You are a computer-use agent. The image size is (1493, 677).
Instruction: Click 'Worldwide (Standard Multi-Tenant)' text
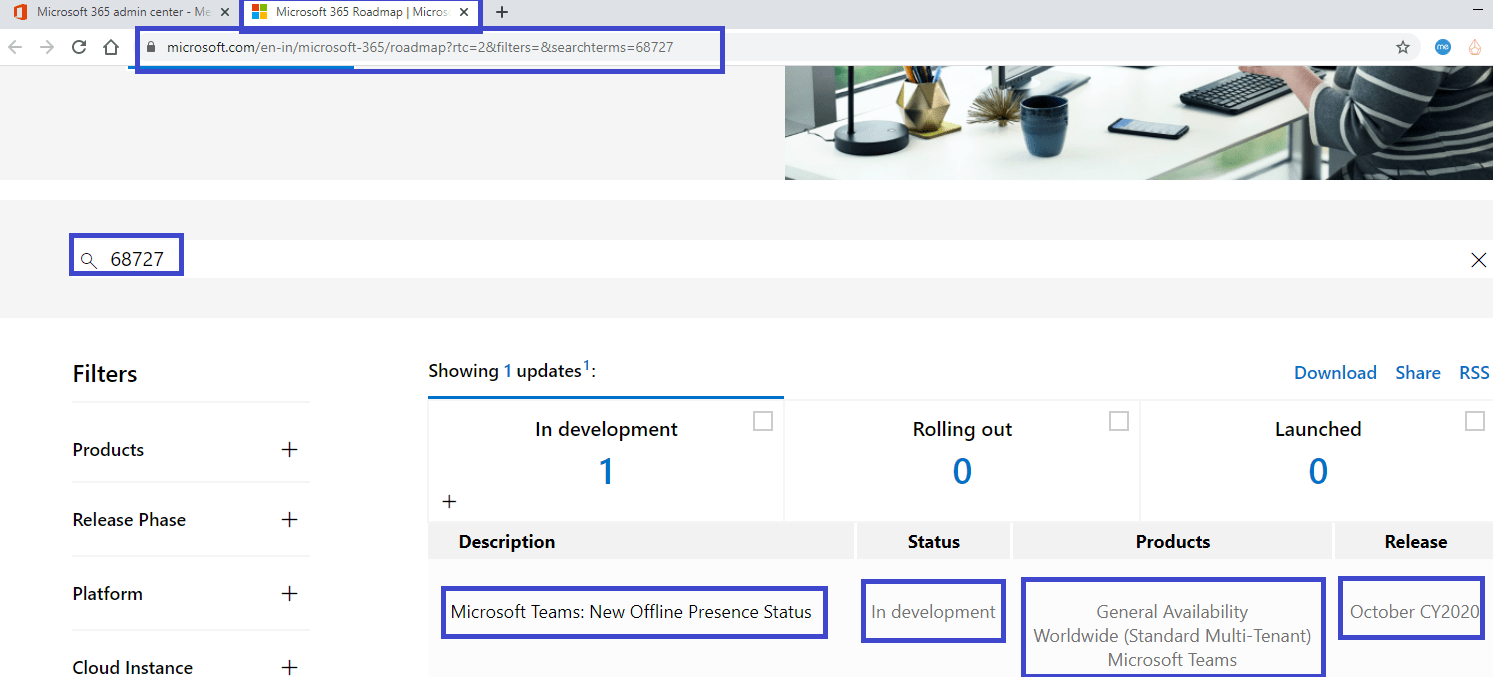pyautogui.click(x=1172, y=636)
